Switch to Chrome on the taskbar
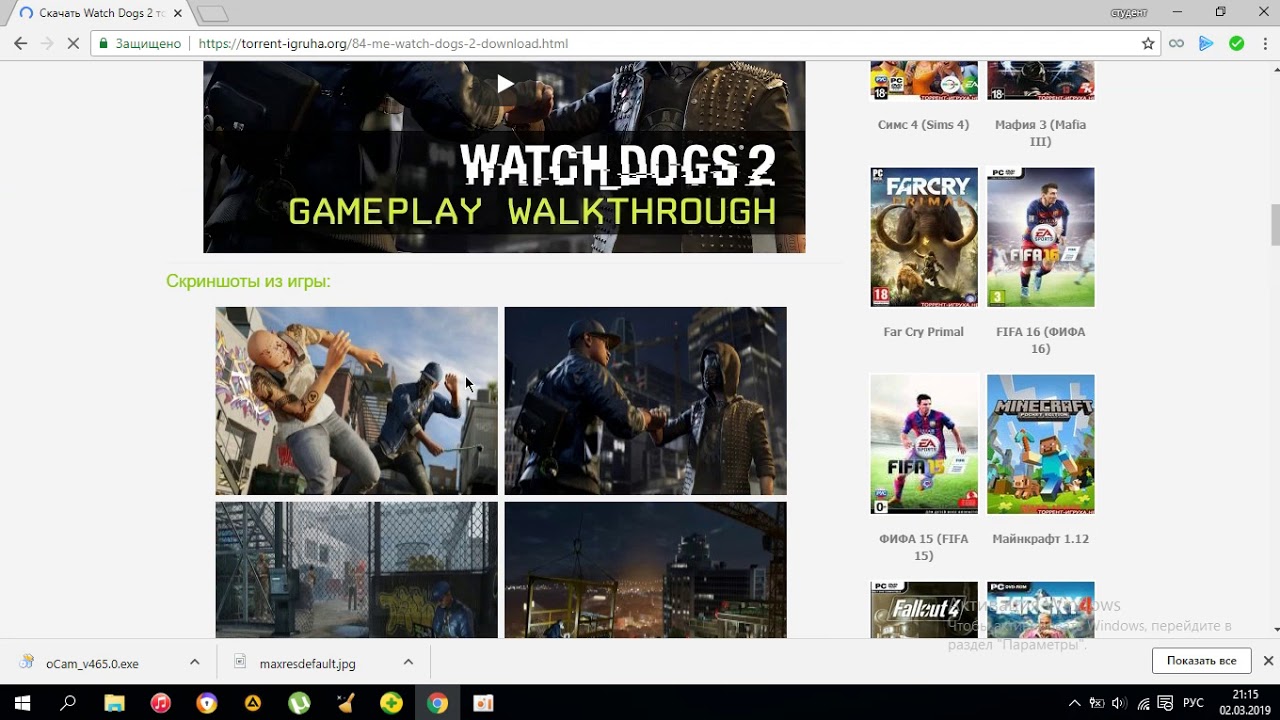This screenshot has width=1280, height=720. [x=437, y=703]
